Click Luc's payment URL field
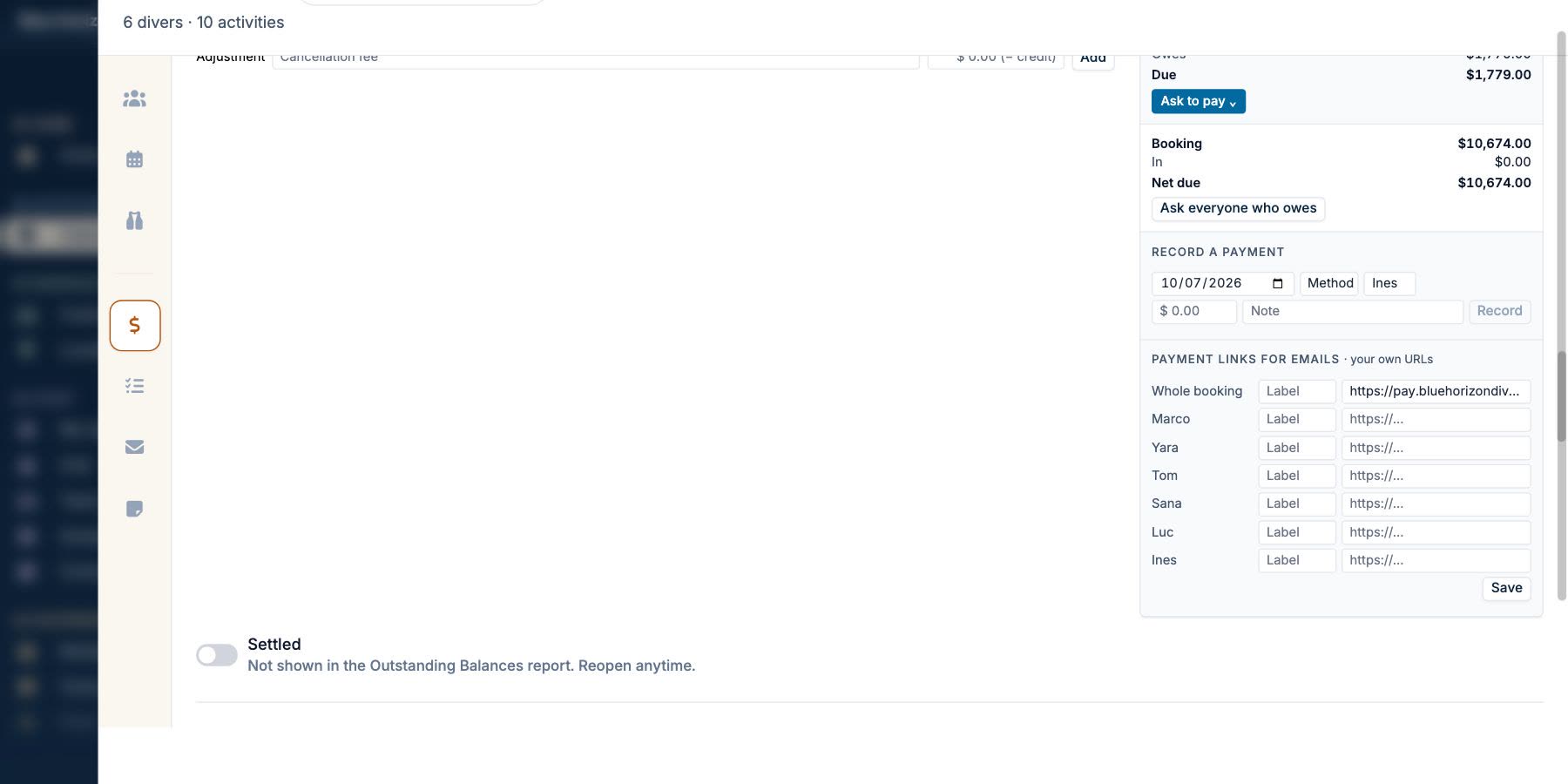This screenshot has height=784, width=1568. (1436, 532)
